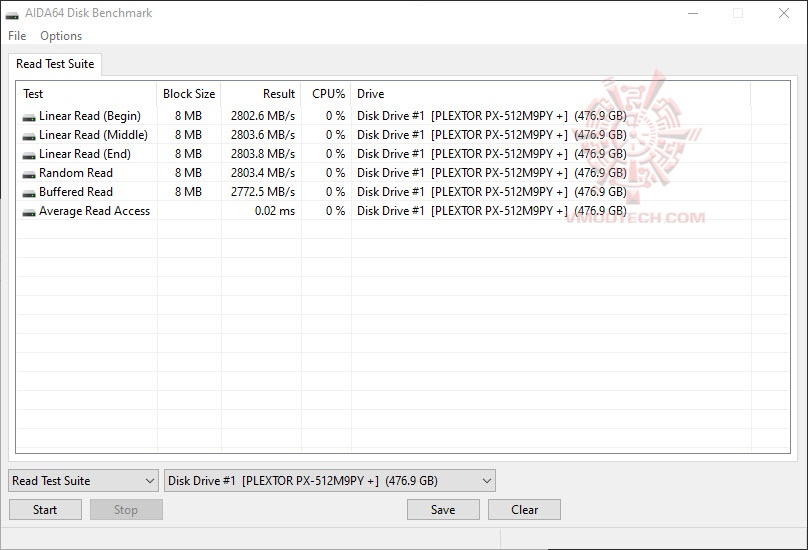Click the disk icon beside Buffered Read
The width and height of the screenshot is (808, 550).
click(x=29, y=194)
